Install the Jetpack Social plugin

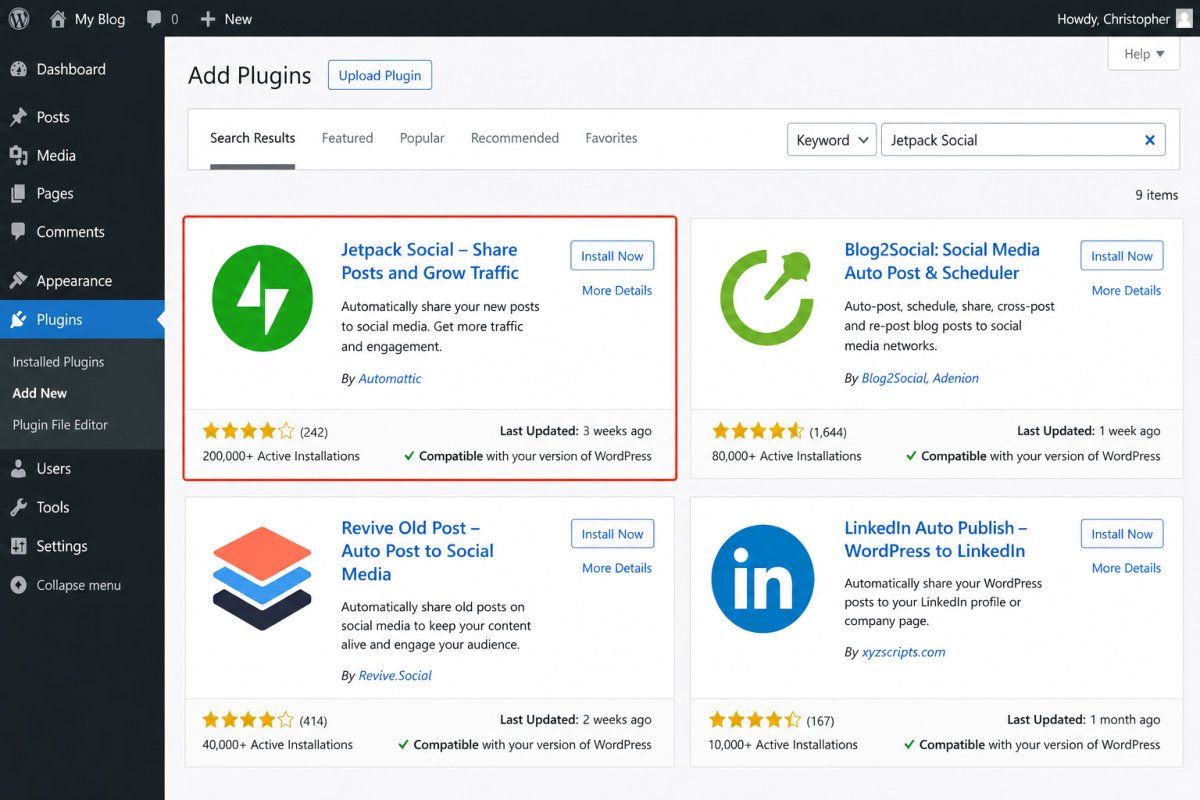click(612, 256)
